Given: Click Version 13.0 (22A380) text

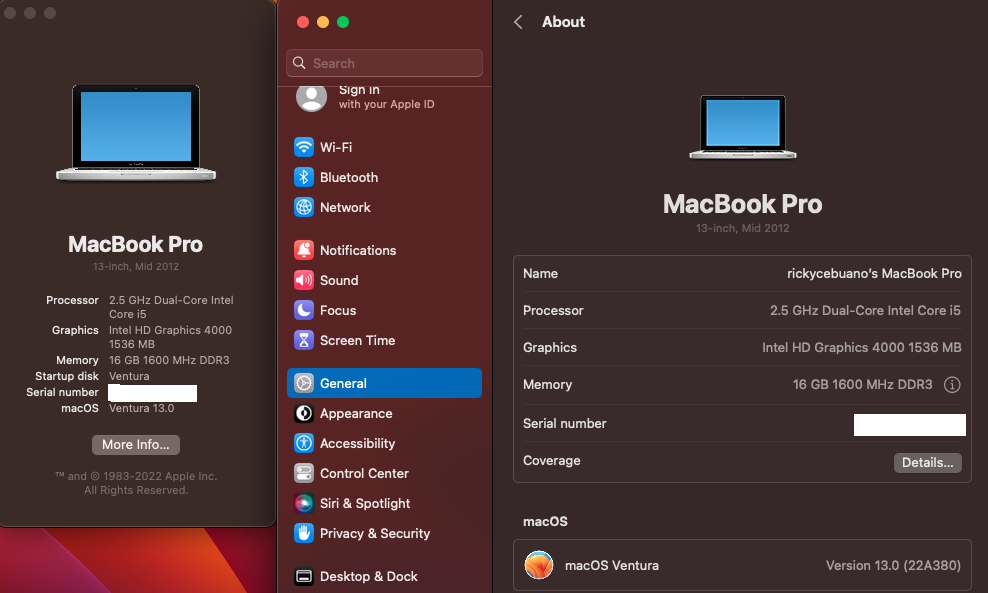Looking at the screenshot, I should coord(893,565).
